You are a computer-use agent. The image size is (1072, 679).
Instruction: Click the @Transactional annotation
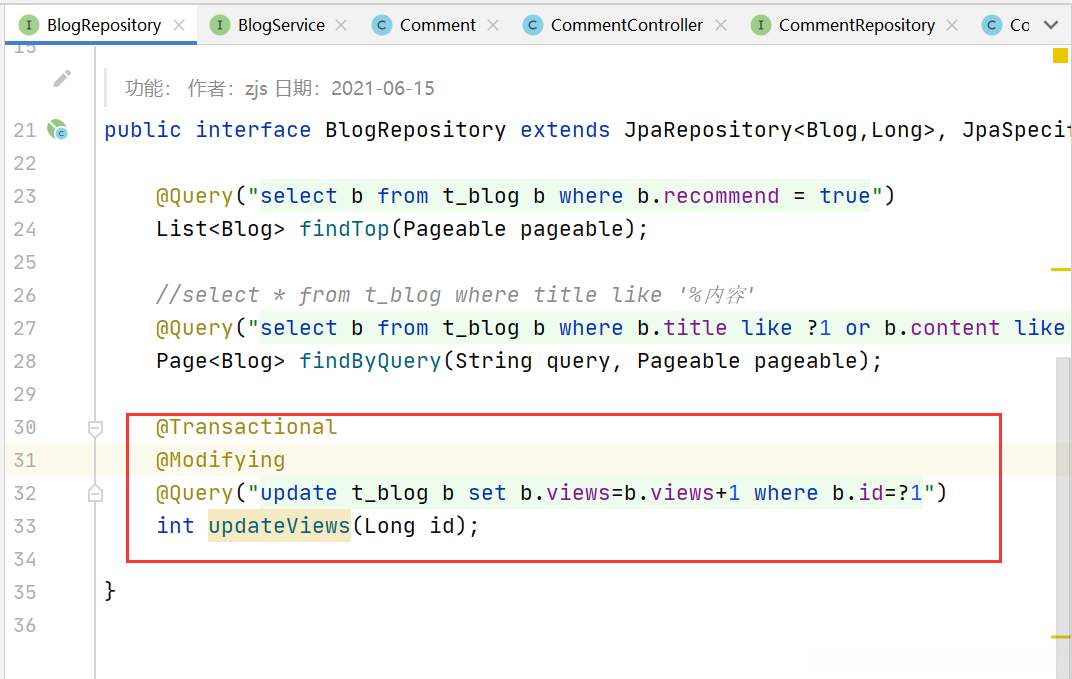(x=246, y=427)
